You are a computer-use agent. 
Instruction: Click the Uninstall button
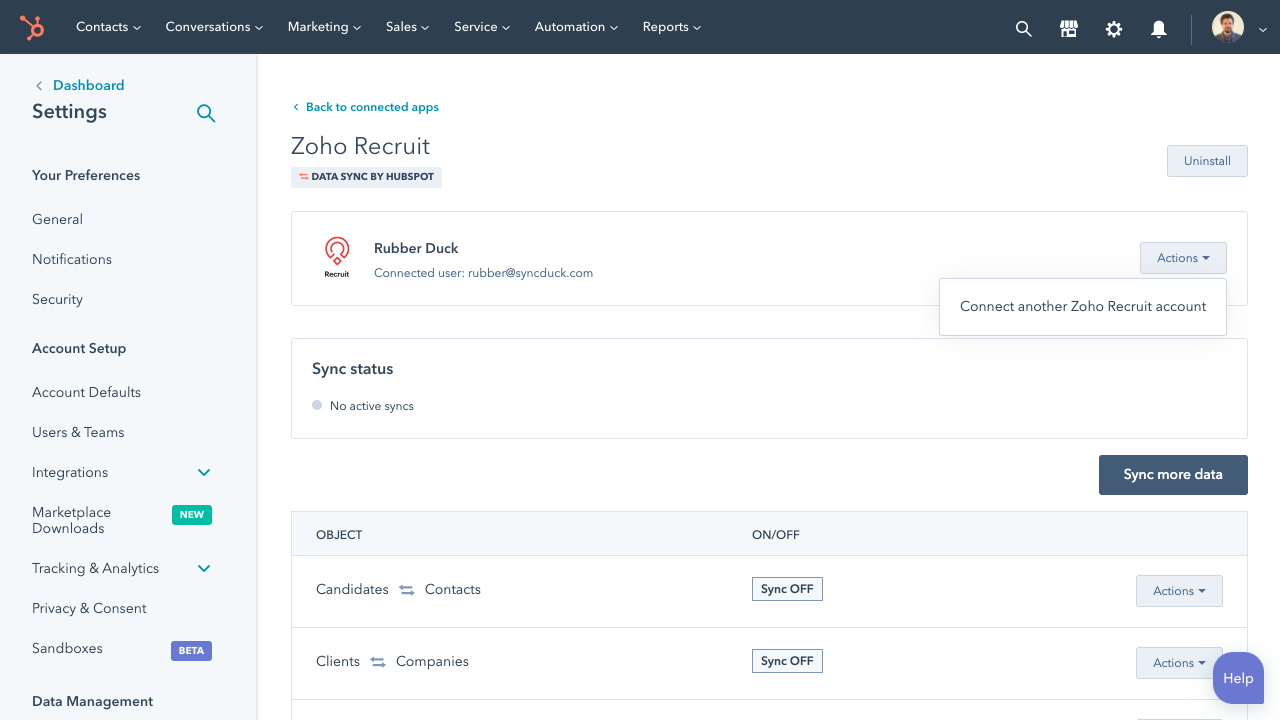tap(1207, 161)
